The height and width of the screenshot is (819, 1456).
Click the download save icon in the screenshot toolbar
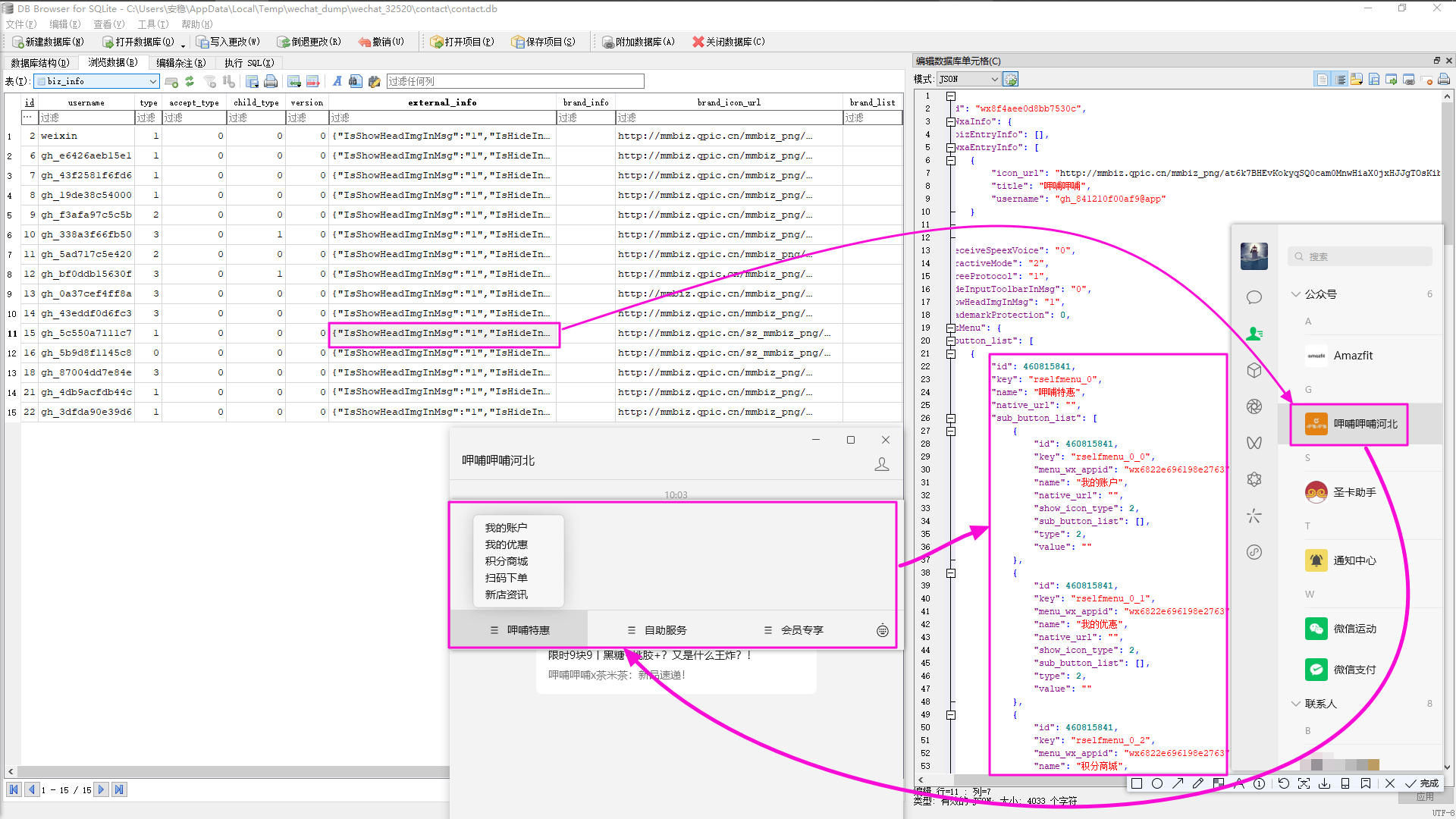[x=1324, y=783]
